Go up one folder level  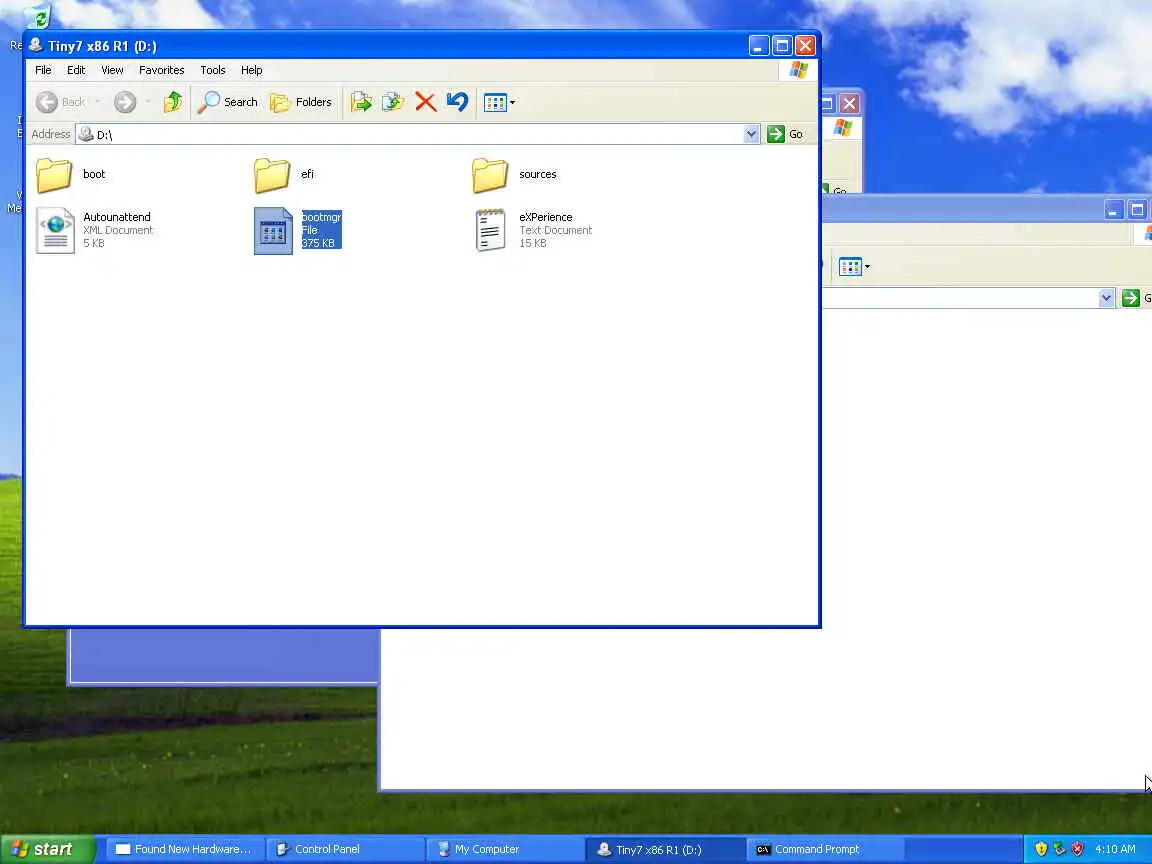173,102
